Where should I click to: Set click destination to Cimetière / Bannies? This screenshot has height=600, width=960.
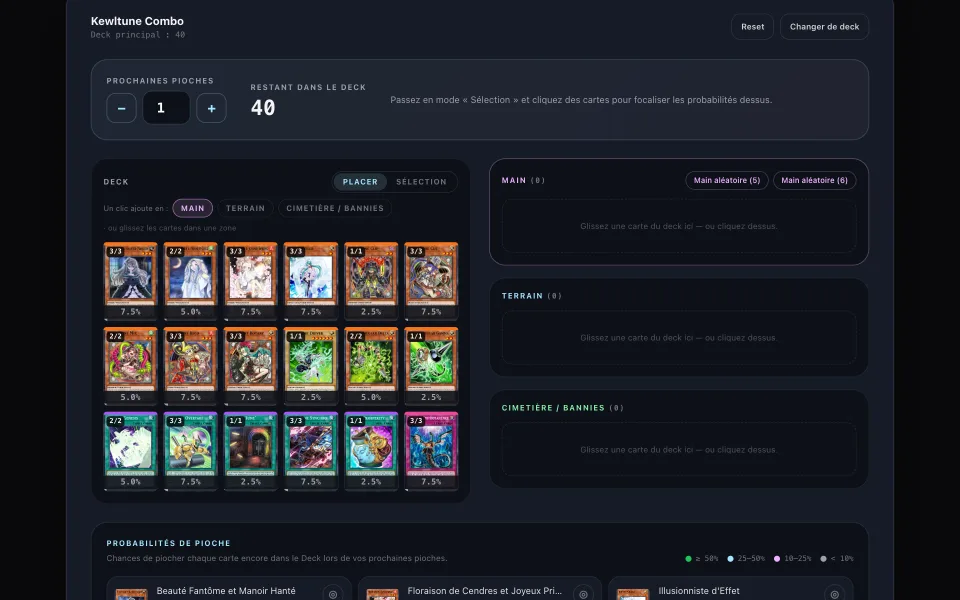coord(335,208)
